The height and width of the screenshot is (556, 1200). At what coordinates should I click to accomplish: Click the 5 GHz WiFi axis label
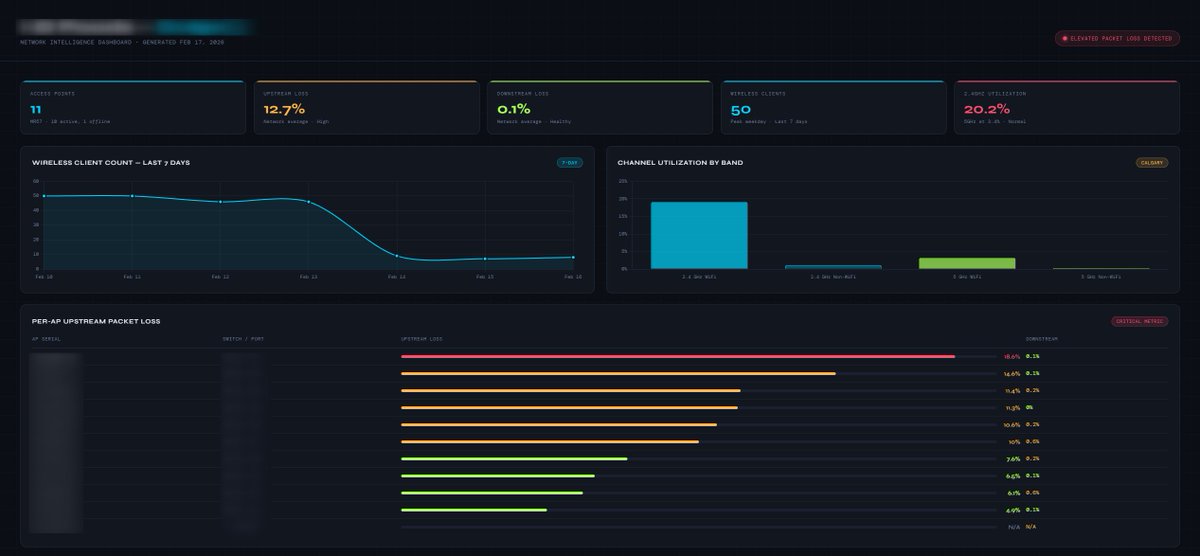(967, 276)
